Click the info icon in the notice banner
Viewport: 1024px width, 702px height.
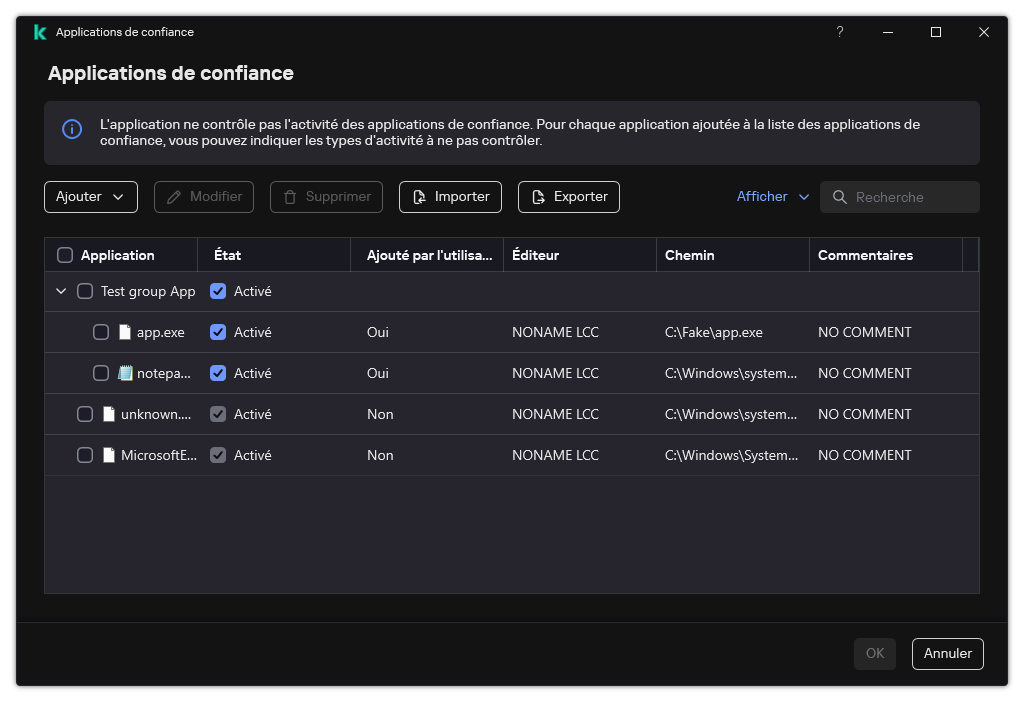point(71,130)
